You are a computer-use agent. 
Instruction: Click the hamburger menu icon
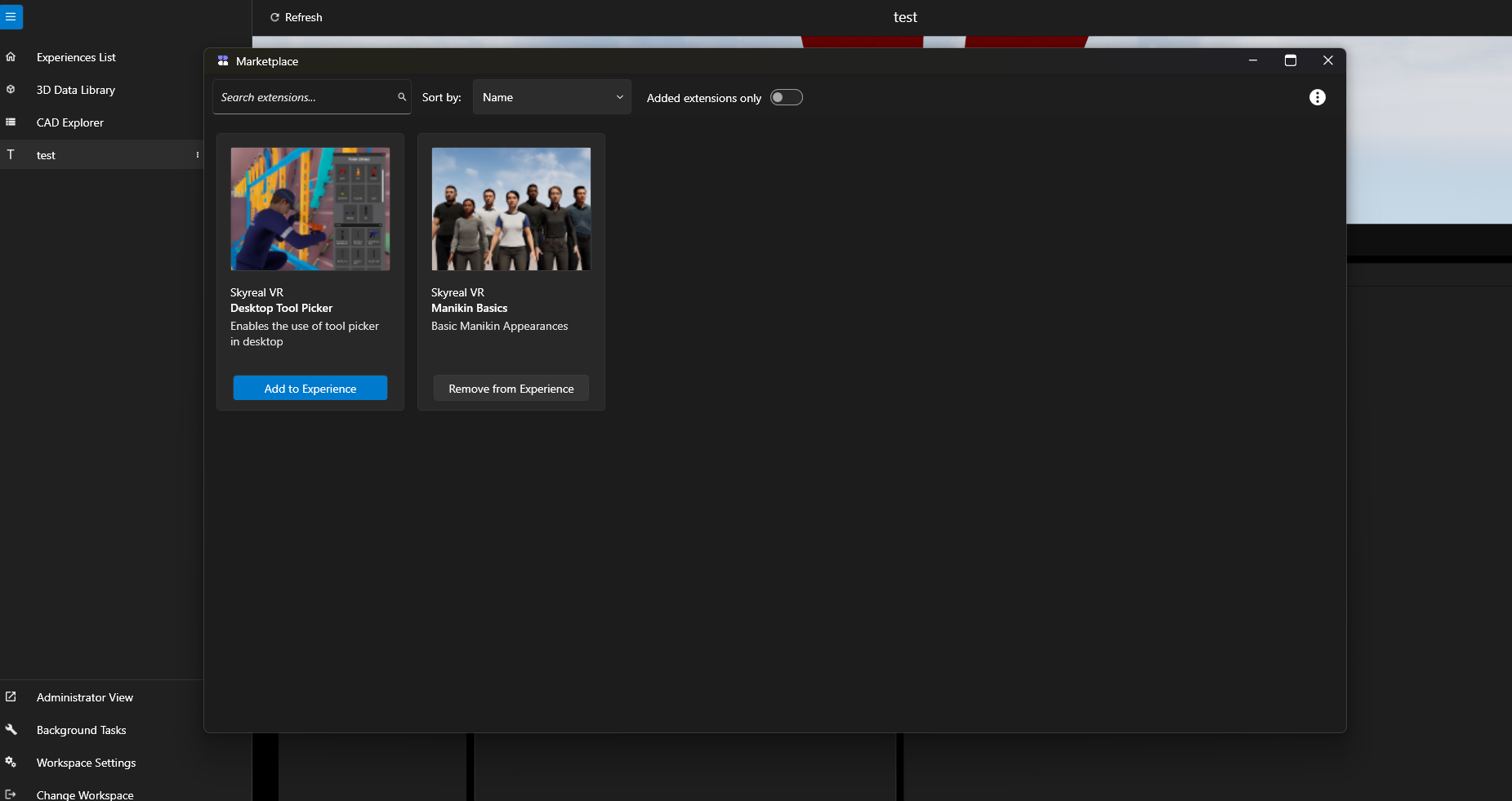coord(11,16)
